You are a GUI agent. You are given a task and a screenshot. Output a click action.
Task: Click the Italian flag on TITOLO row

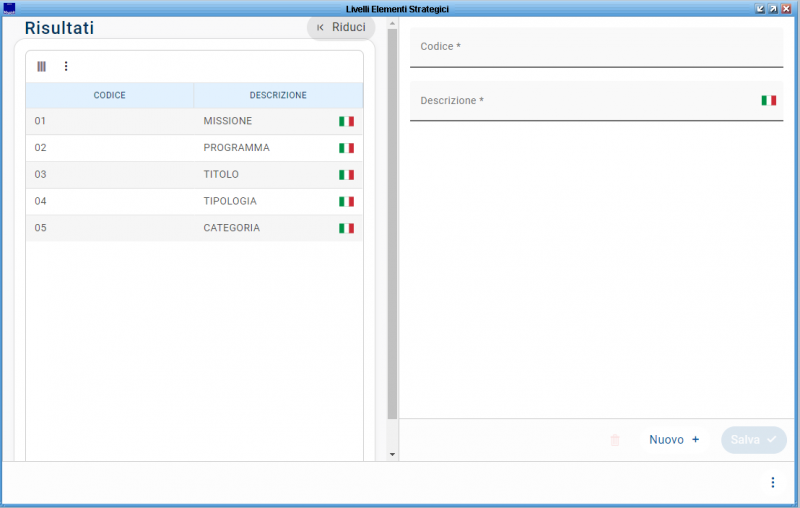click(x=346, y=175)
